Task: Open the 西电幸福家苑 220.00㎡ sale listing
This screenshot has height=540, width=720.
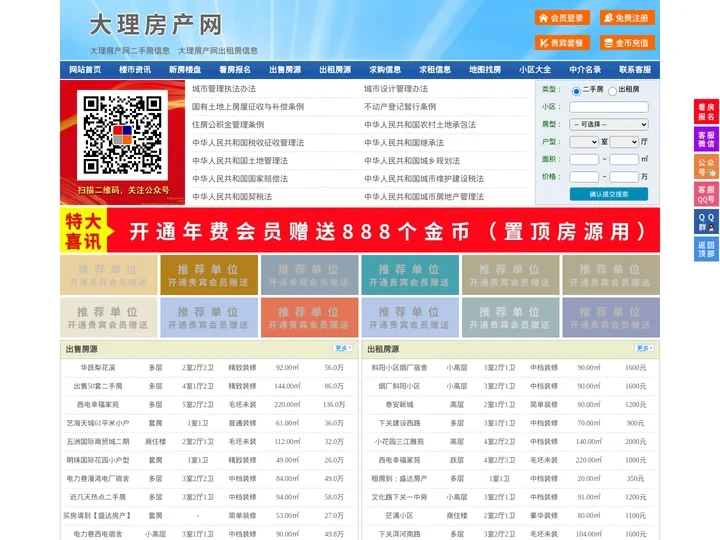Action: [x=98, y=405]
